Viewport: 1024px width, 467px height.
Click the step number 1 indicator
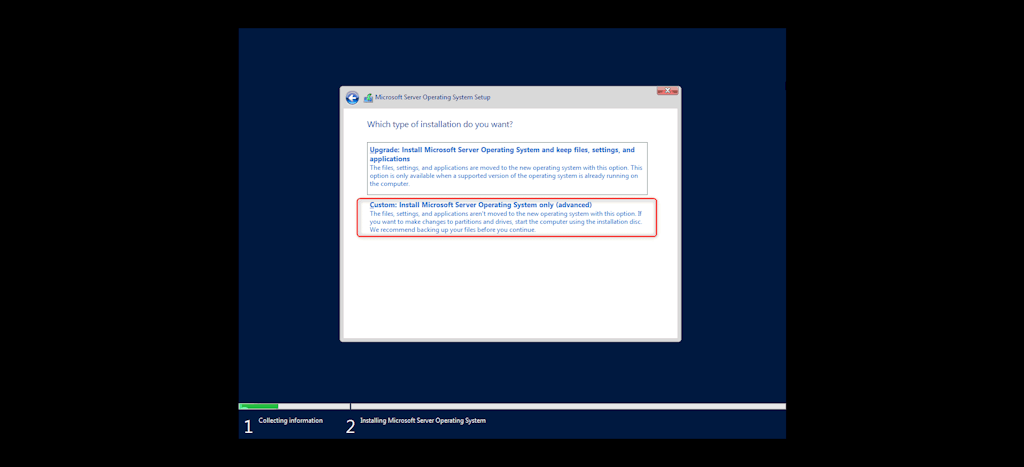248,427
